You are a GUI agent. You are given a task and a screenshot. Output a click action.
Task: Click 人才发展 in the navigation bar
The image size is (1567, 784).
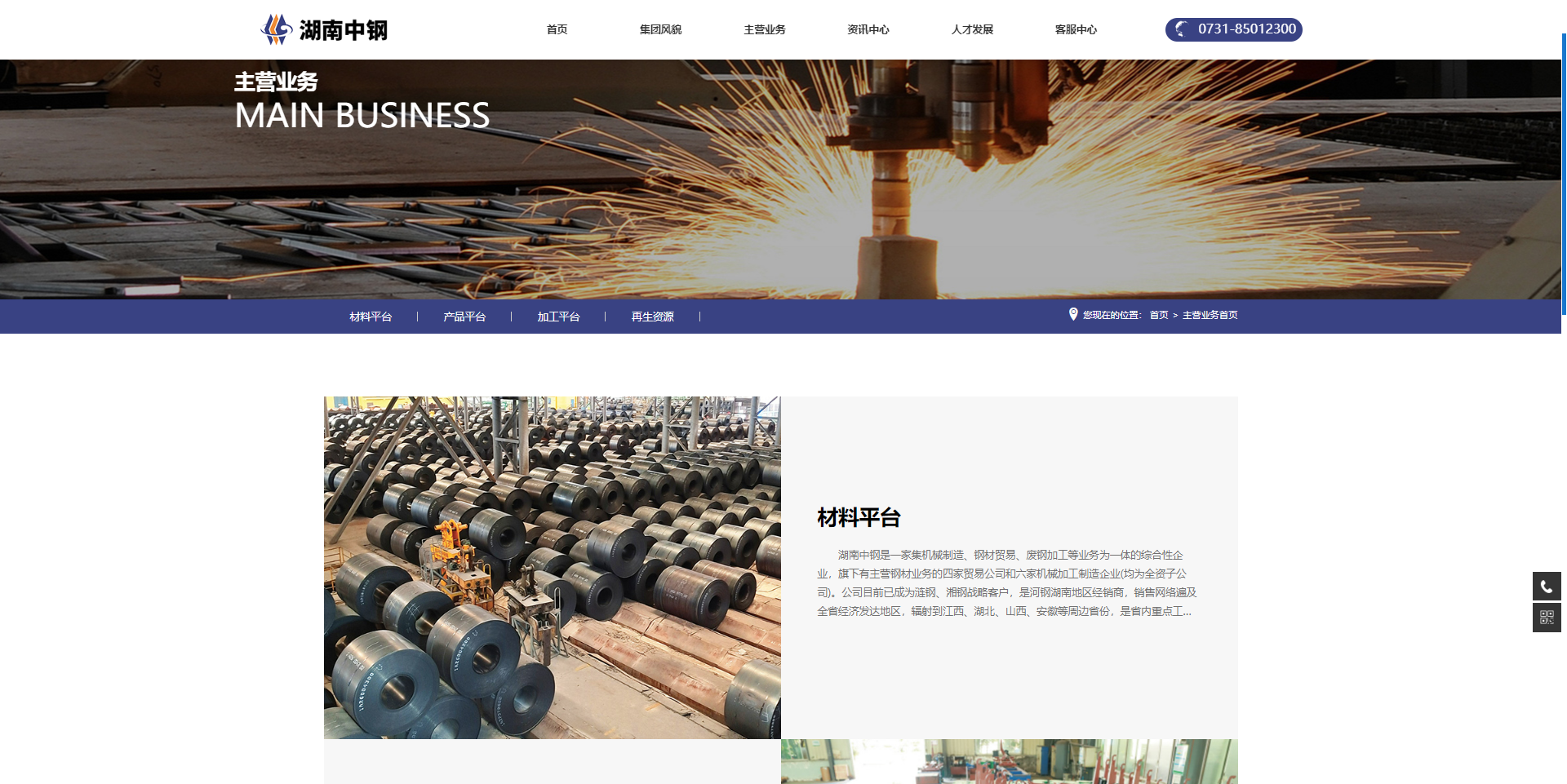click(972, 29)
